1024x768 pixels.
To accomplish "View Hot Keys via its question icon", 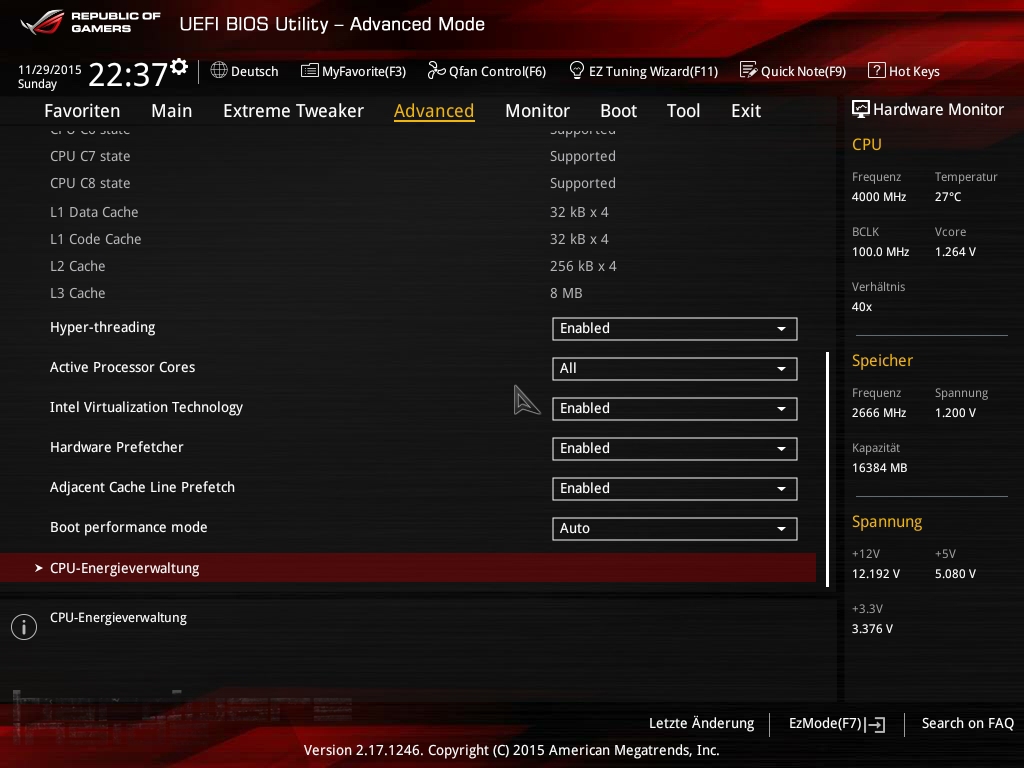I will tap(878, 71).
